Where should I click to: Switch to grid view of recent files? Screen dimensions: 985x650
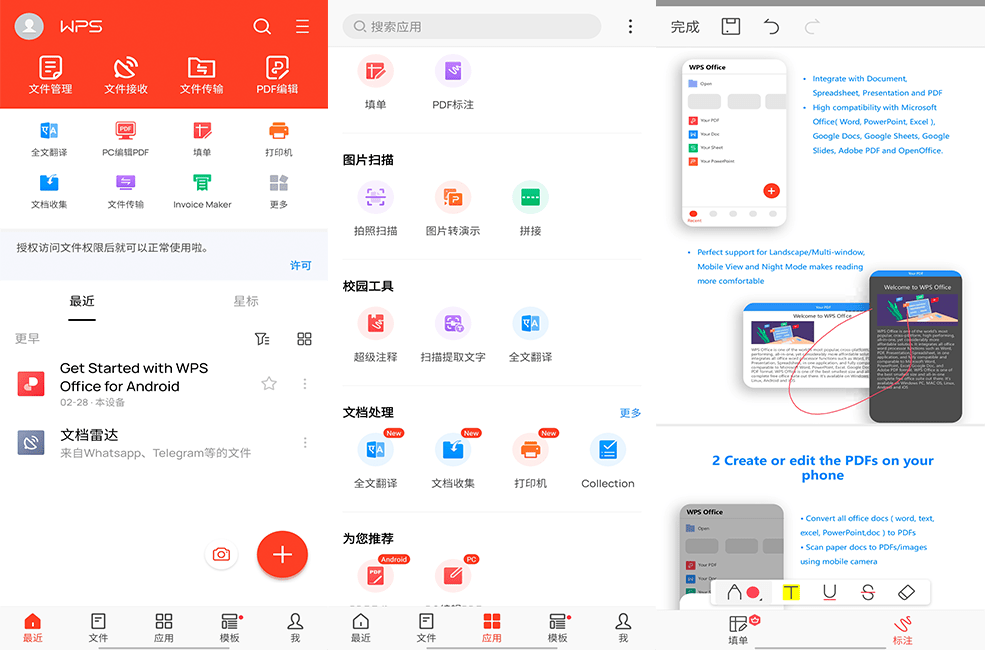tap(304, 339)
